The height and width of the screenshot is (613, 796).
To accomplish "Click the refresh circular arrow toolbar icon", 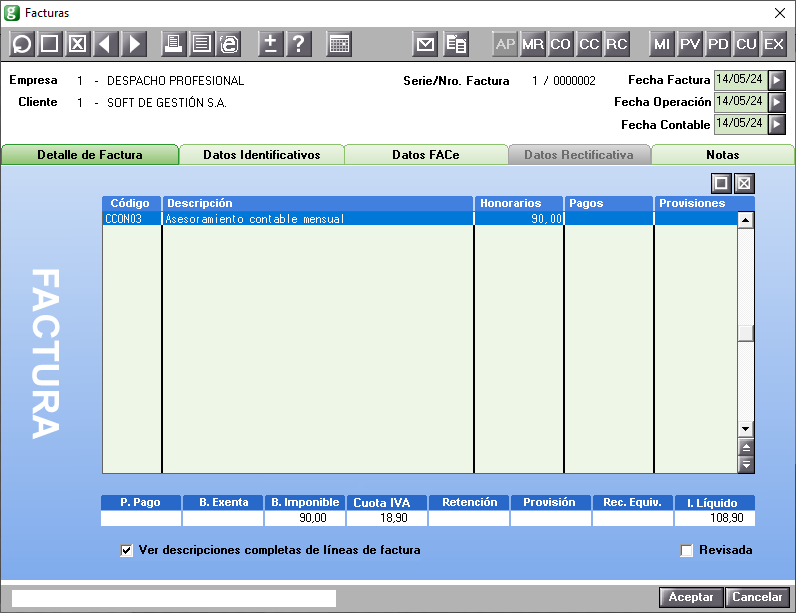I will pyautogui.click(x=21, y=44).
